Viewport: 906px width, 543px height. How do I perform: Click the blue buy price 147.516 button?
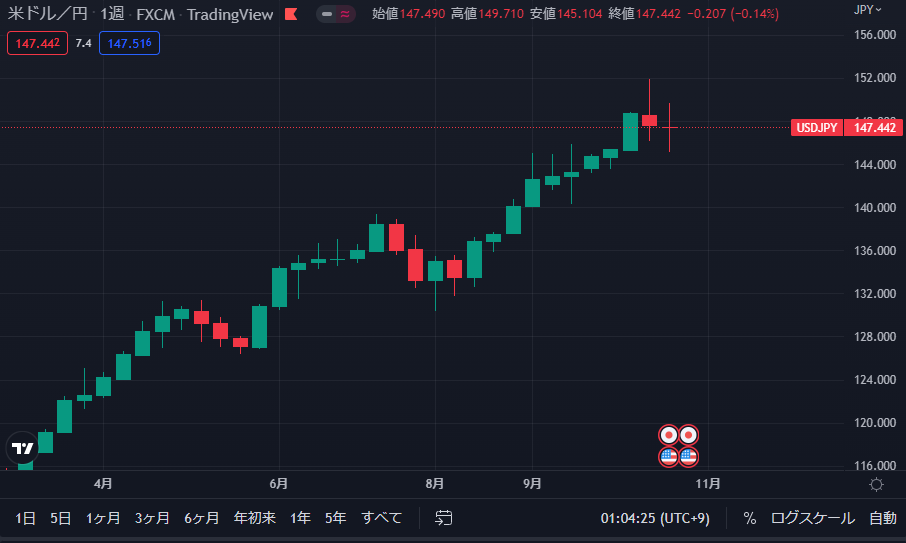(129, 44)
